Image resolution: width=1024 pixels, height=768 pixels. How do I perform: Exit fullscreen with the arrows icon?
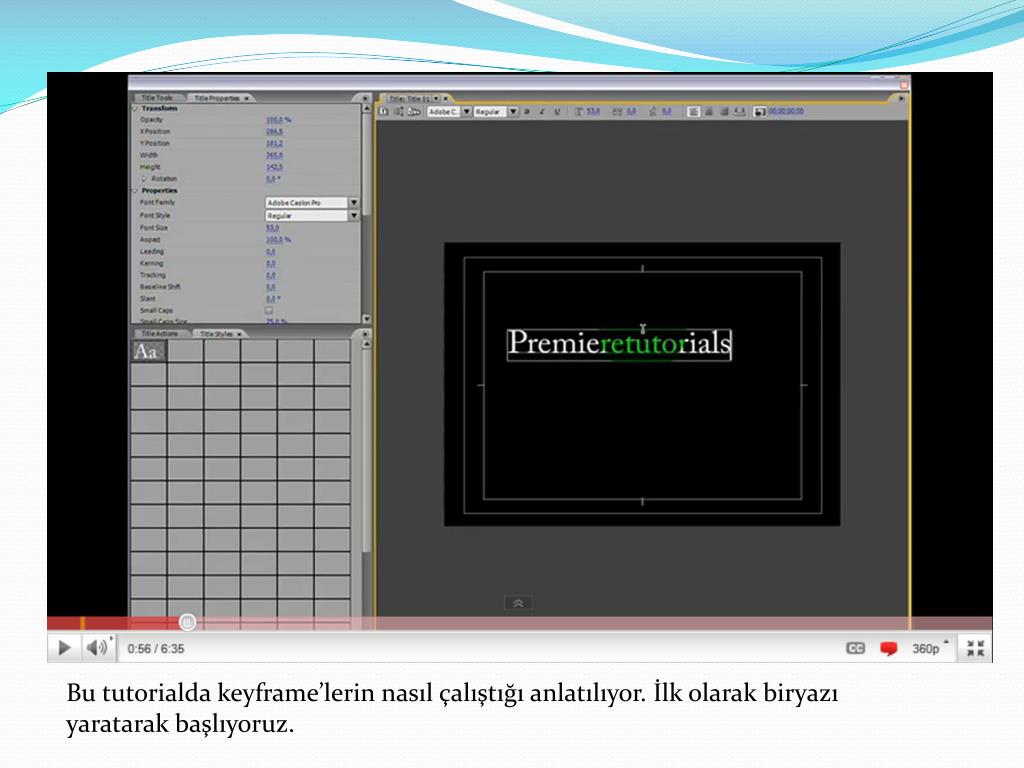click(x=976, y=648)
